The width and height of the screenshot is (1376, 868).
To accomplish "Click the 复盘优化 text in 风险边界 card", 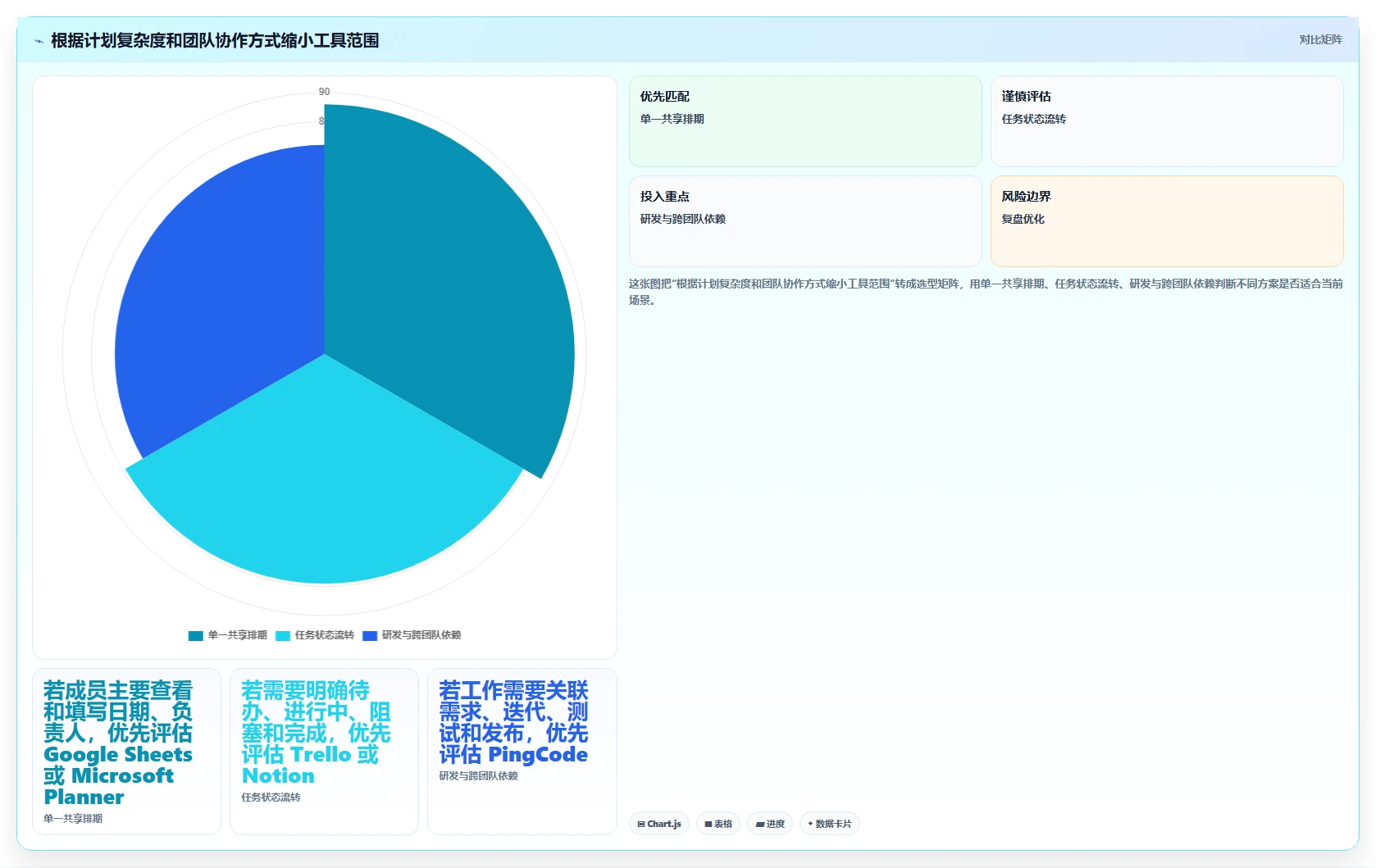I will click(x=1023, y=219).
